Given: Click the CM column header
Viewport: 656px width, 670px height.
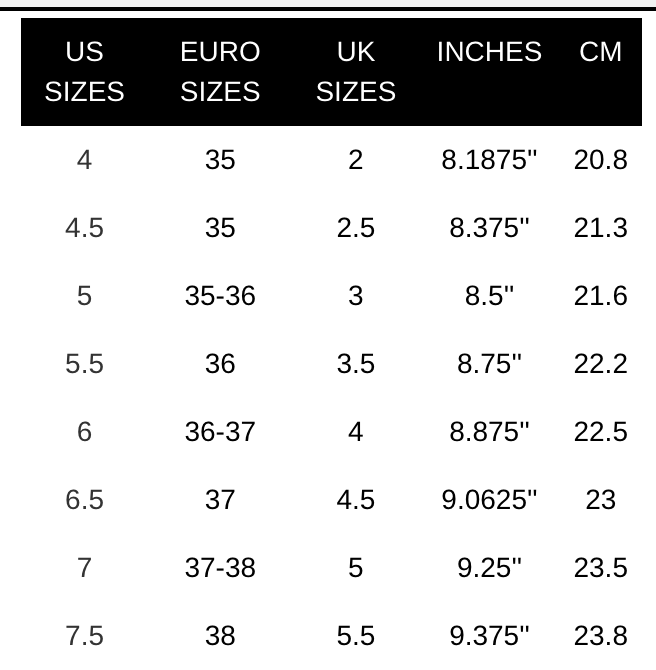Looking at the screenshot, I should click(600, 52).
